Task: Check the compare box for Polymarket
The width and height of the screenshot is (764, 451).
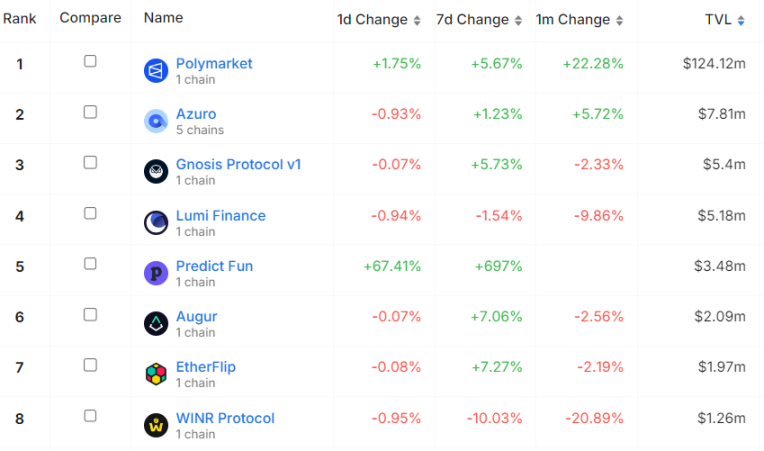Action: [90, 61]
